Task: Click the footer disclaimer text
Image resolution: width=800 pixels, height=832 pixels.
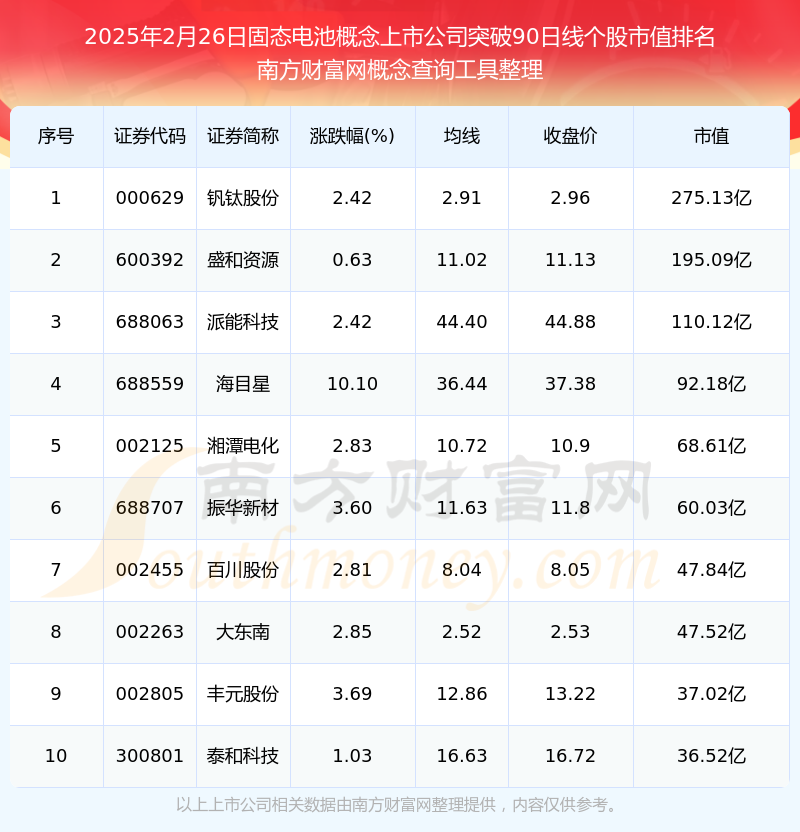Action: click(x=399, y=805)
